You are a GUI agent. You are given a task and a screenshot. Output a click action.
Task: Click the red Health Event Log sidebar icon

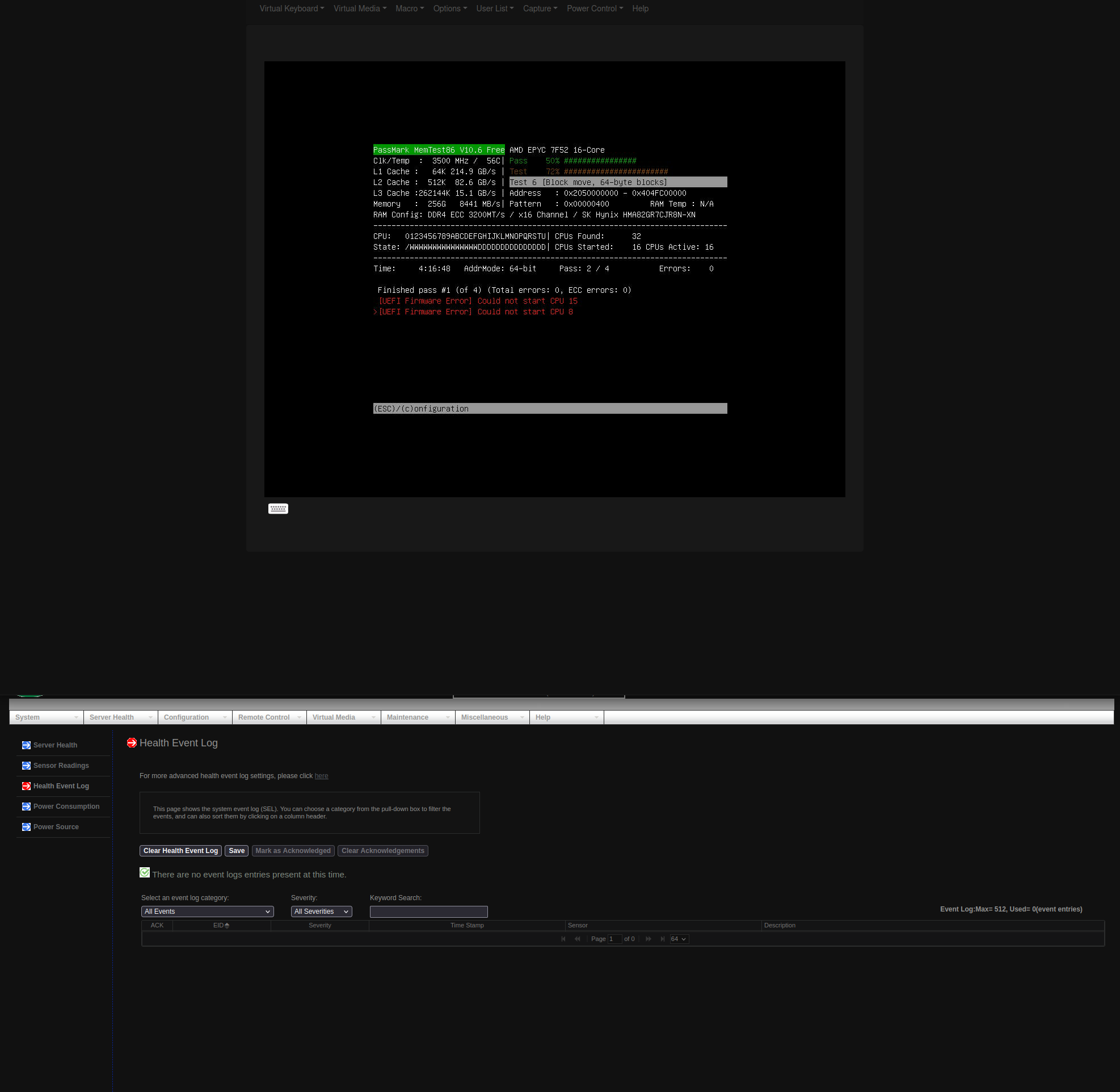pyautogui.click(x=26, y=786)
